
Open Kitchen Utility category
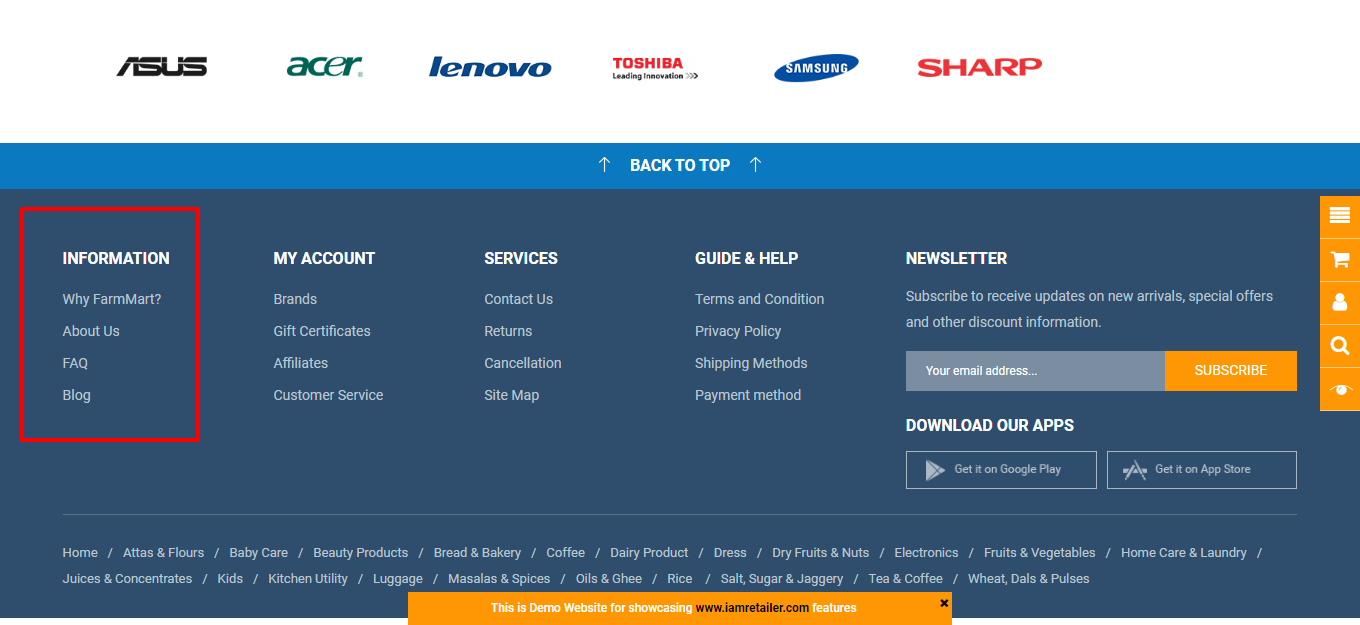click(x=308, y=579)
